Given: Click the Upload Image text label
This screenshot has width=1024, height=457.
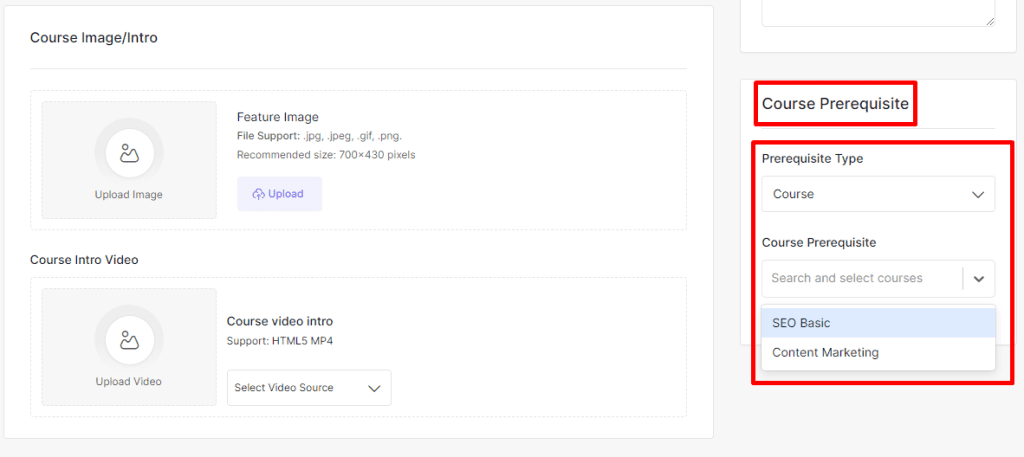Looking at the screenshot, I should pyautogui.click(x=128, y=195).
